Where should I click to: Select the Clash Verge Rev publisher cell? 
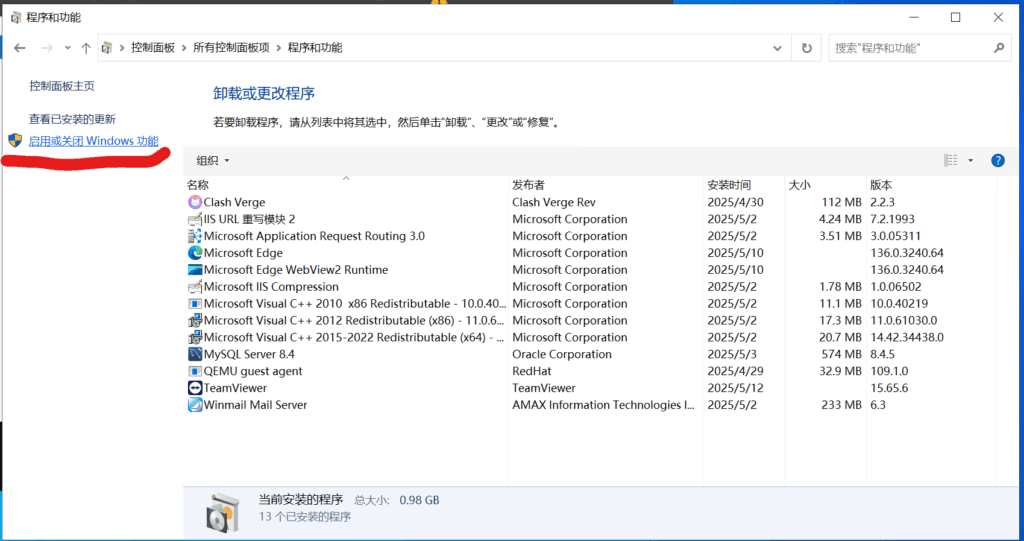click(x=554, y=203)
